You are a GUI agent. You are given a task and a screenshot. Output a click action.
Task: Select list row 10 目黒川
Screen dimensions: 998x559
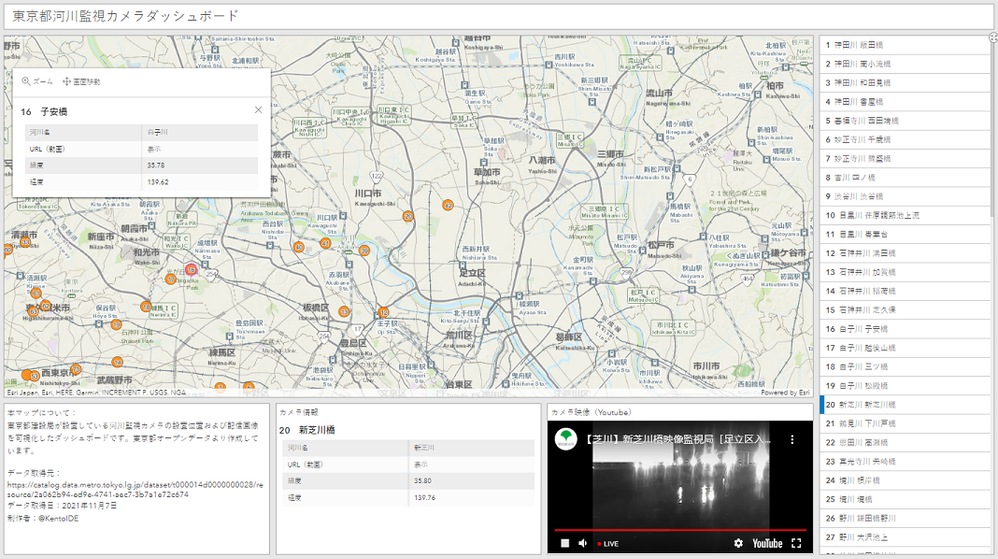[x=904, y=215]
